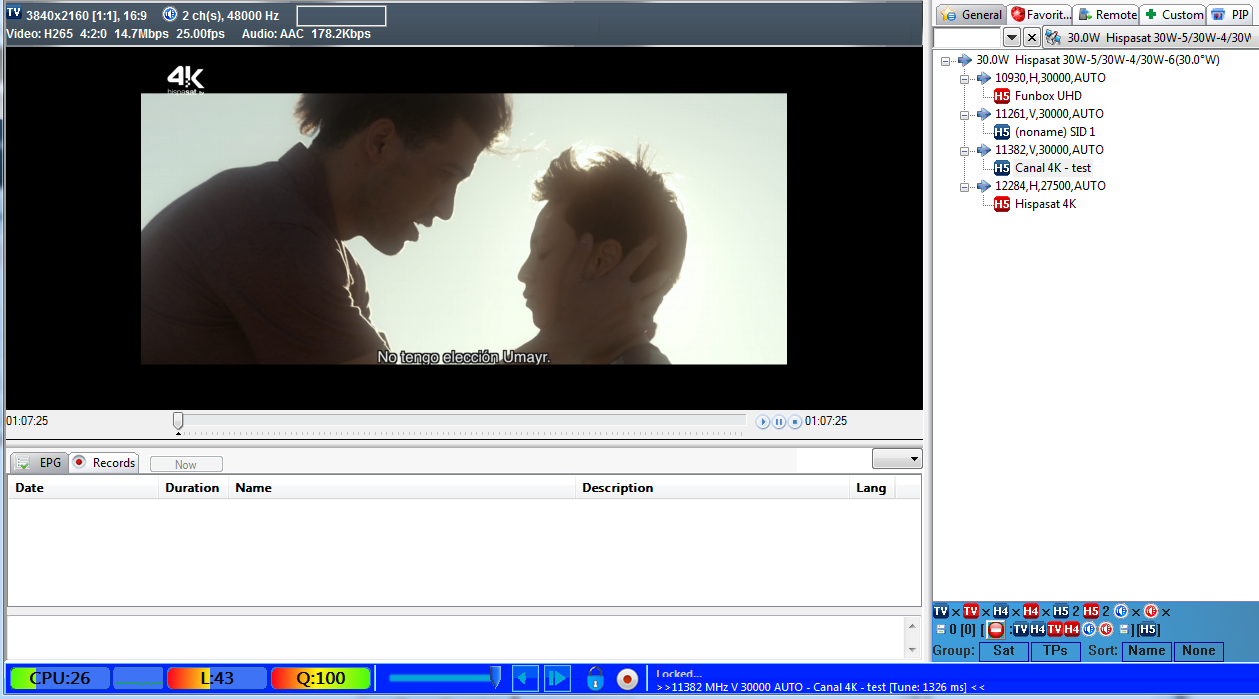Open the PIP tab
The image size is (1259, 699).
point(1229,14)
